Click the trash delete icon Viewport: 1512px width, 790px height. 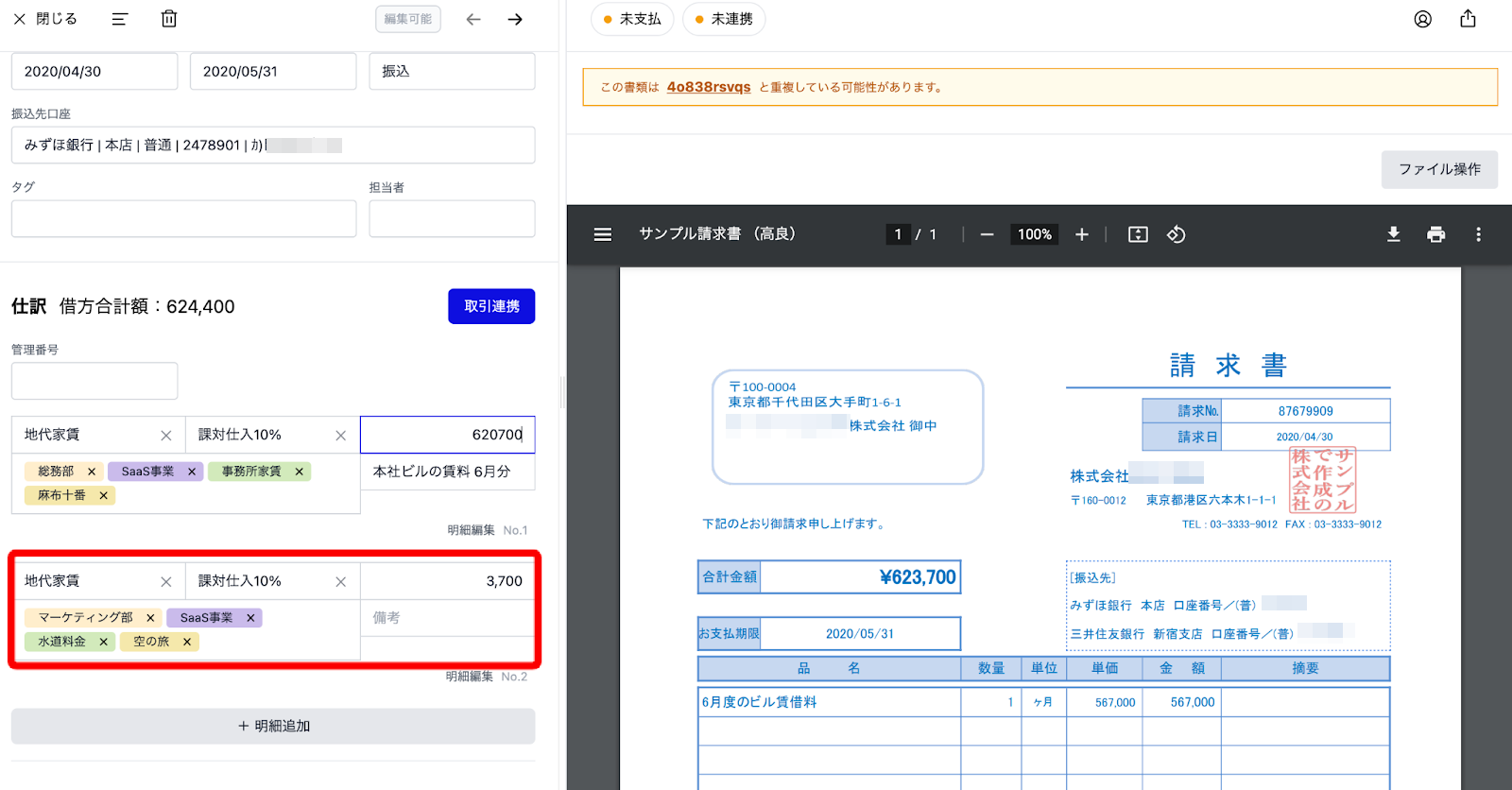[x=169, y=19]
